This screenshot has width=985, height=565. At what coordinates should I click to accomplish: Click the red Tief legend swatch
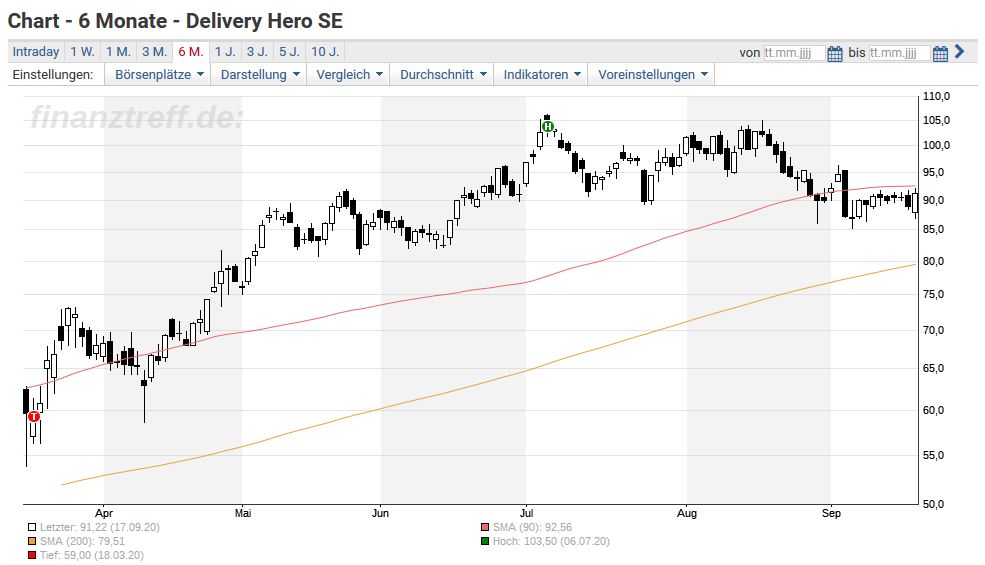click(x=32, y=556)
